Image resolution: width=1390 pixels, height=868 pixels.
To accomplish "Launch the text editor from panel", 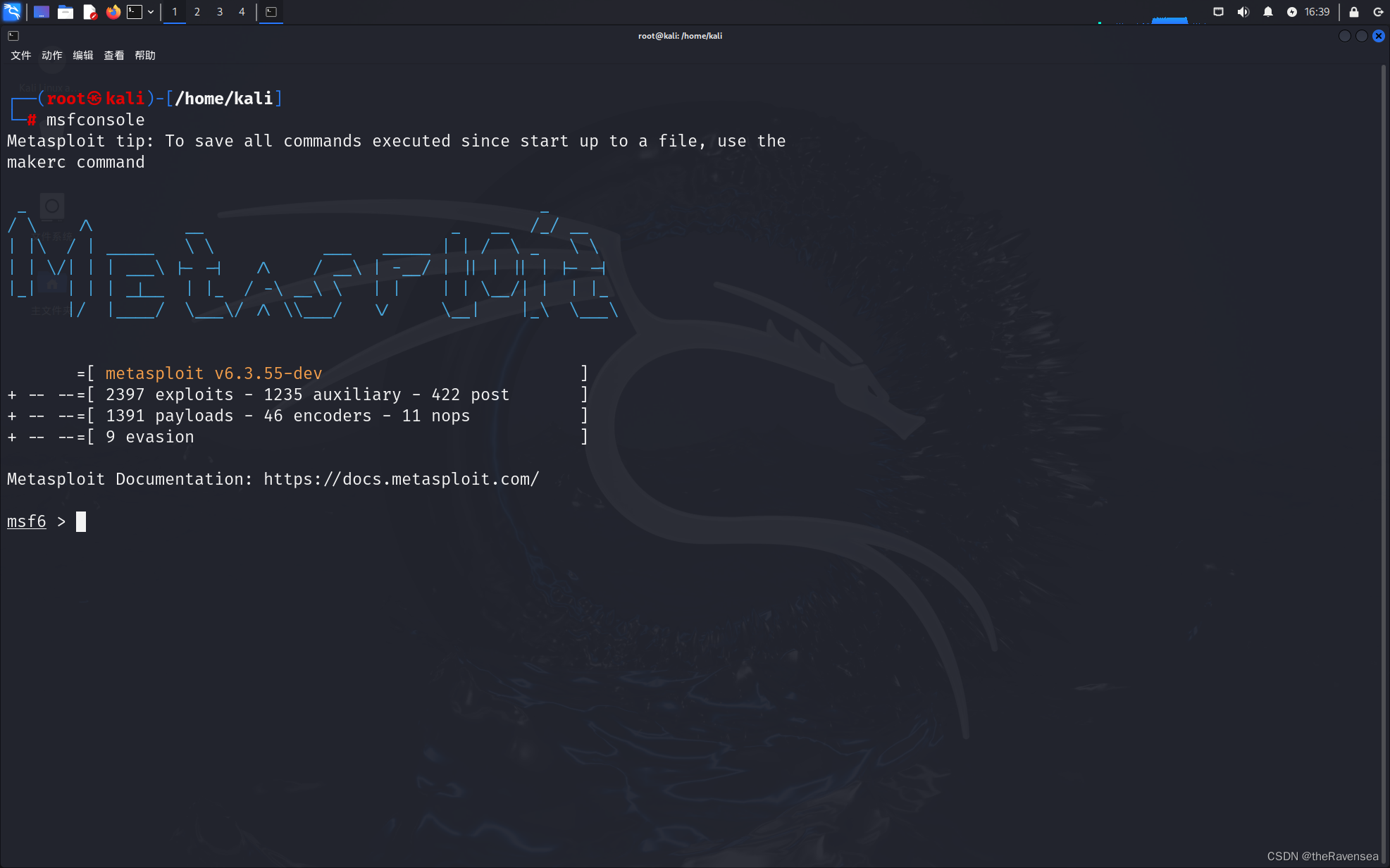I will (x=89, y=12).
